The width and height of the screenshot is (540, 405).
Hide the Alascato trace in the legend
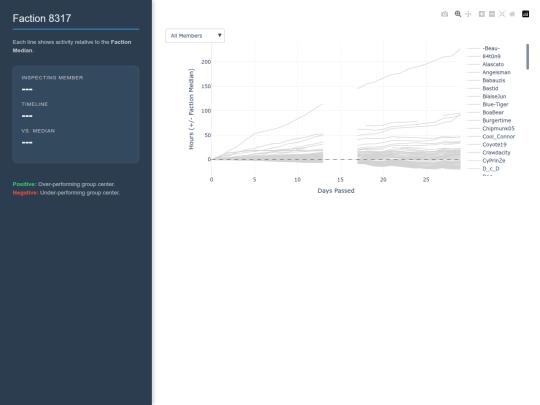(493, 64)
